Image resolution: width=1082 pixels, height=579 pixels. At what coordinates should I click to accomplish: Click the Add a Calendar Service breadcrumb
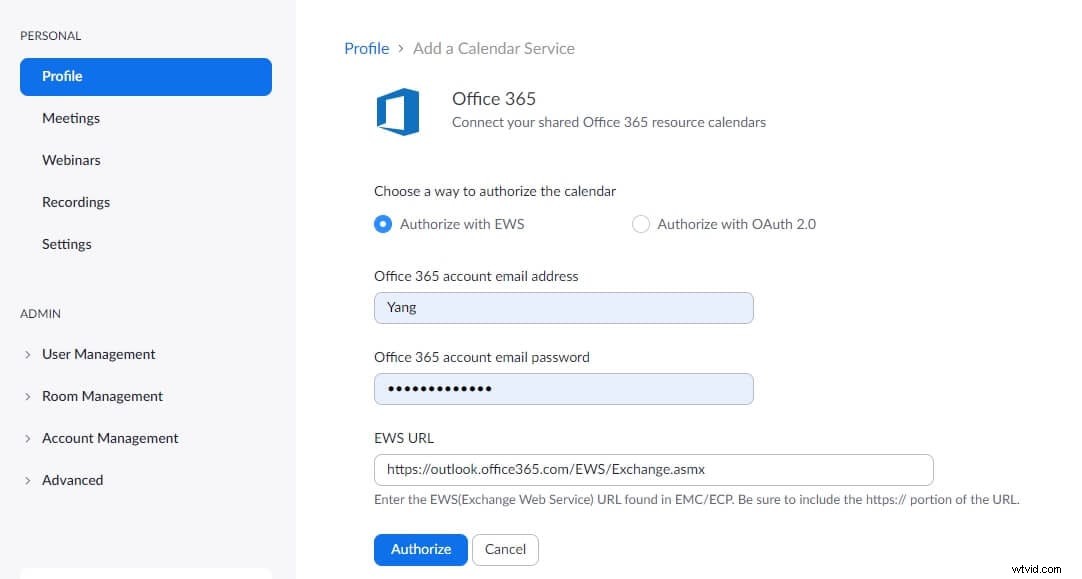(x=493, y=48)
